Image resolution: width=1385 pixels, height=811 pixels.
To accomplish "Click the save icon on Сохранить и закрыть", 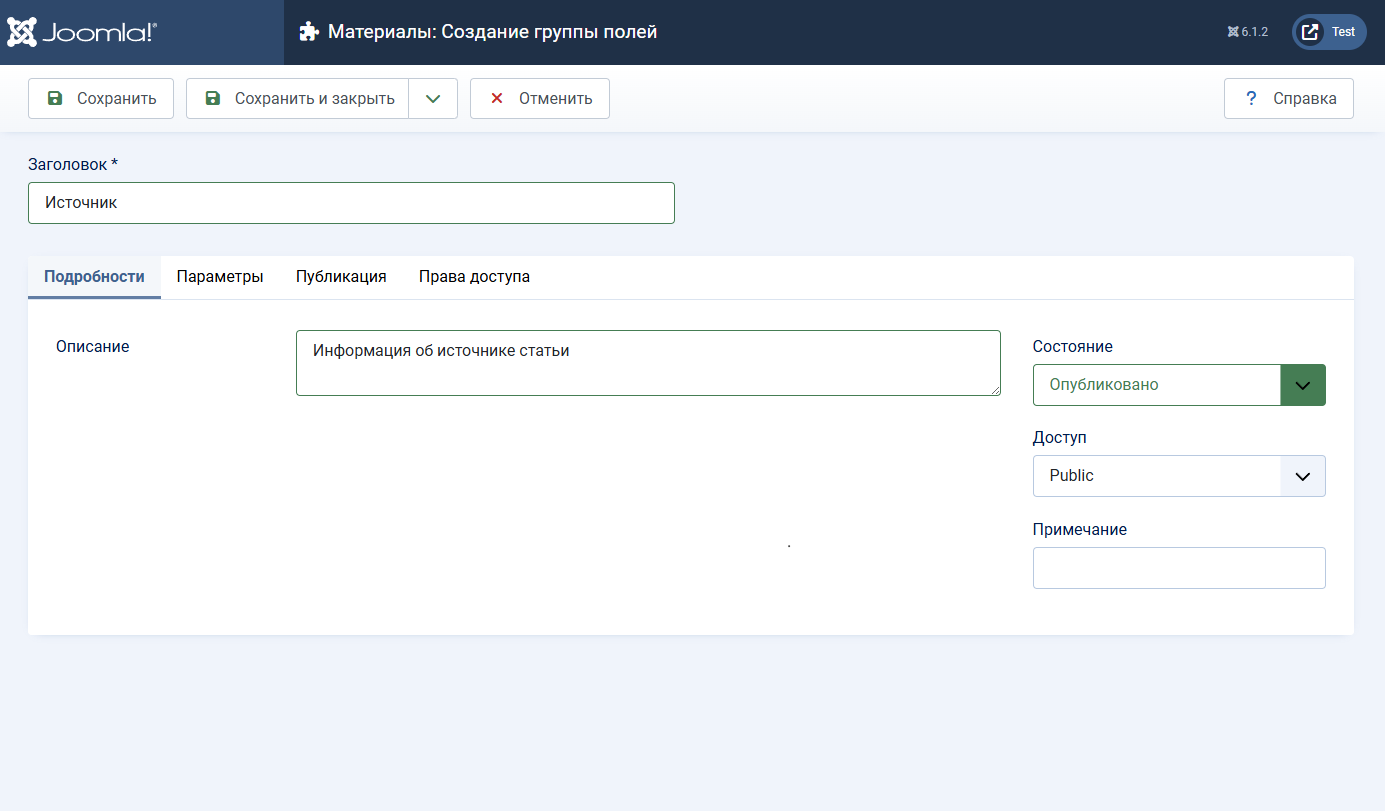I will (x=213, y=98).
